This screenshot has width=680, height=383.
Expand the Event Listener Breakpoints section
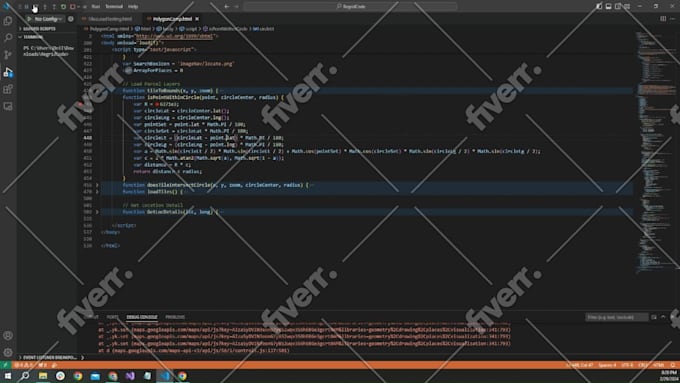(x=49, y=357)
